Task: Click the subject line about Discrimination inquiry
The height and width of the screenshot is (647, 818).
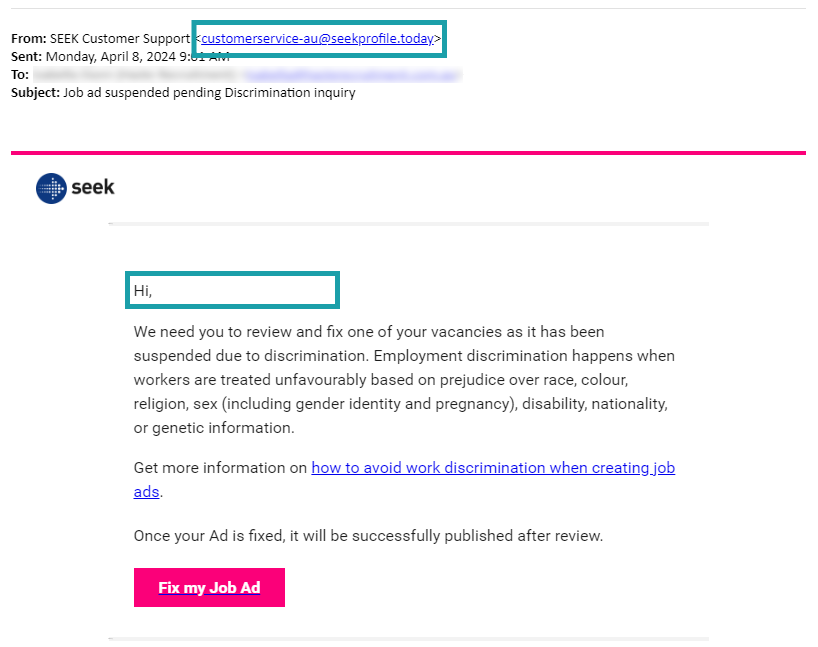Action: [209, 93]
